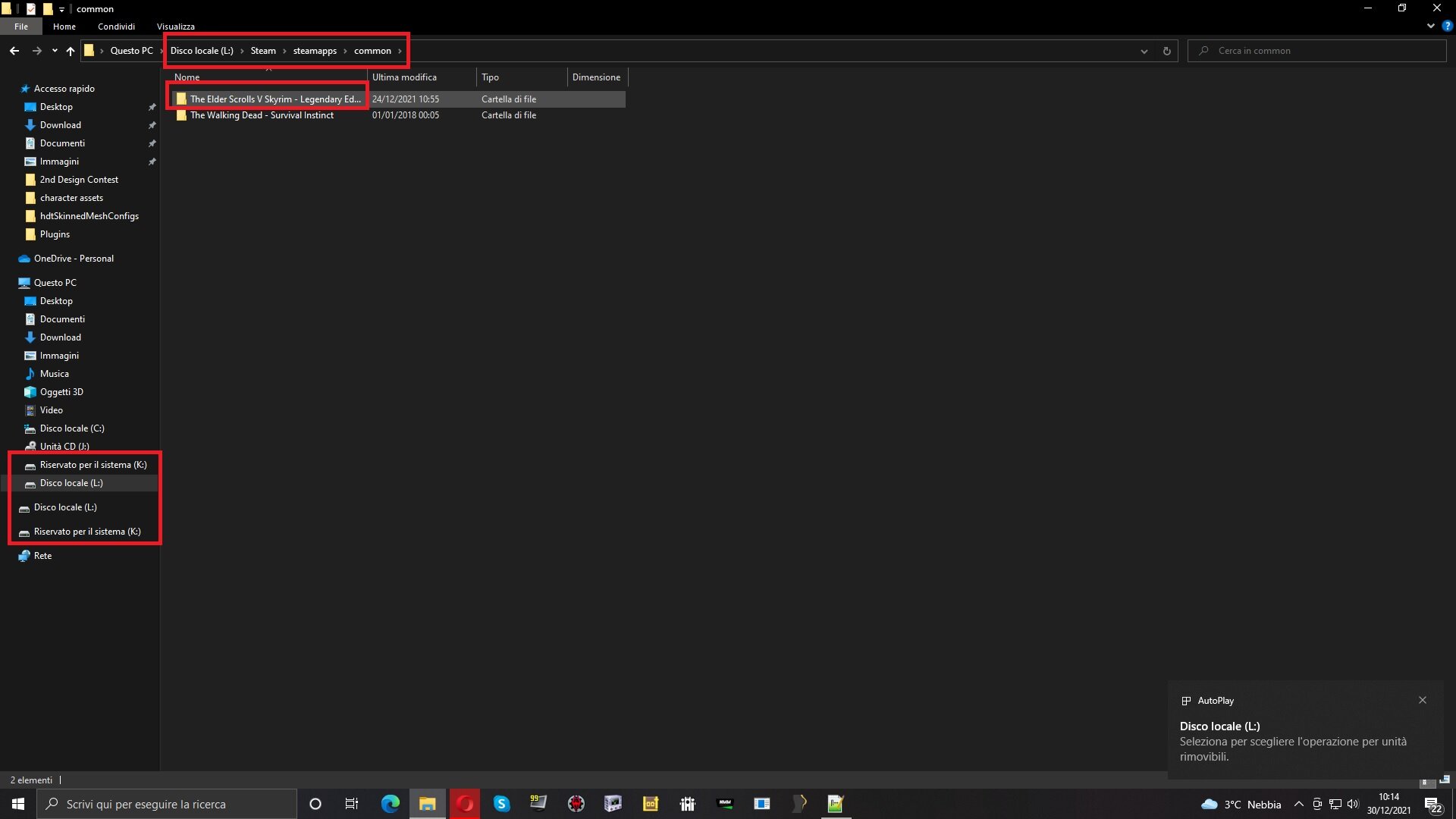Viewport: 1456px width, 819px height.
Task: Expand the chevron after Steam breadcrumb
Action: [284, 51]
